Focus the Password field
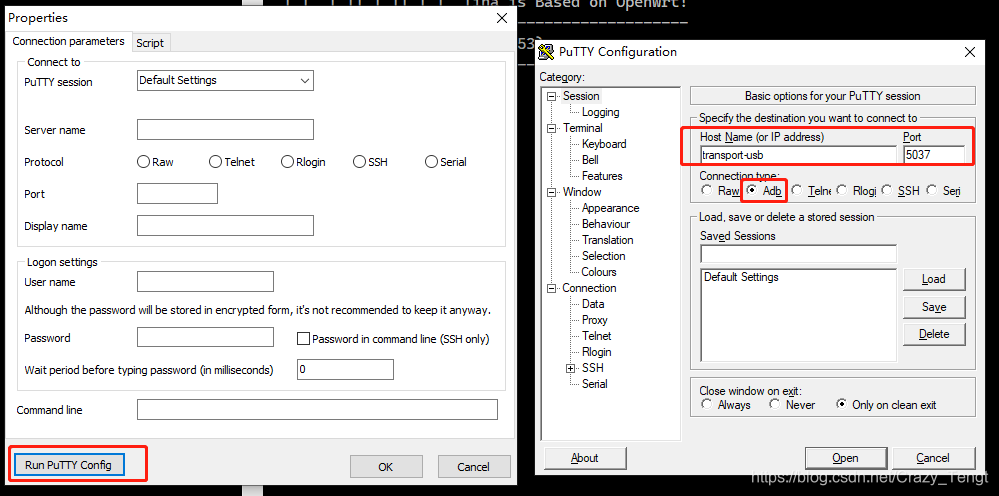The width and height of the screenshot is (999, 496). pyautogui.click(x=205, y=337)
